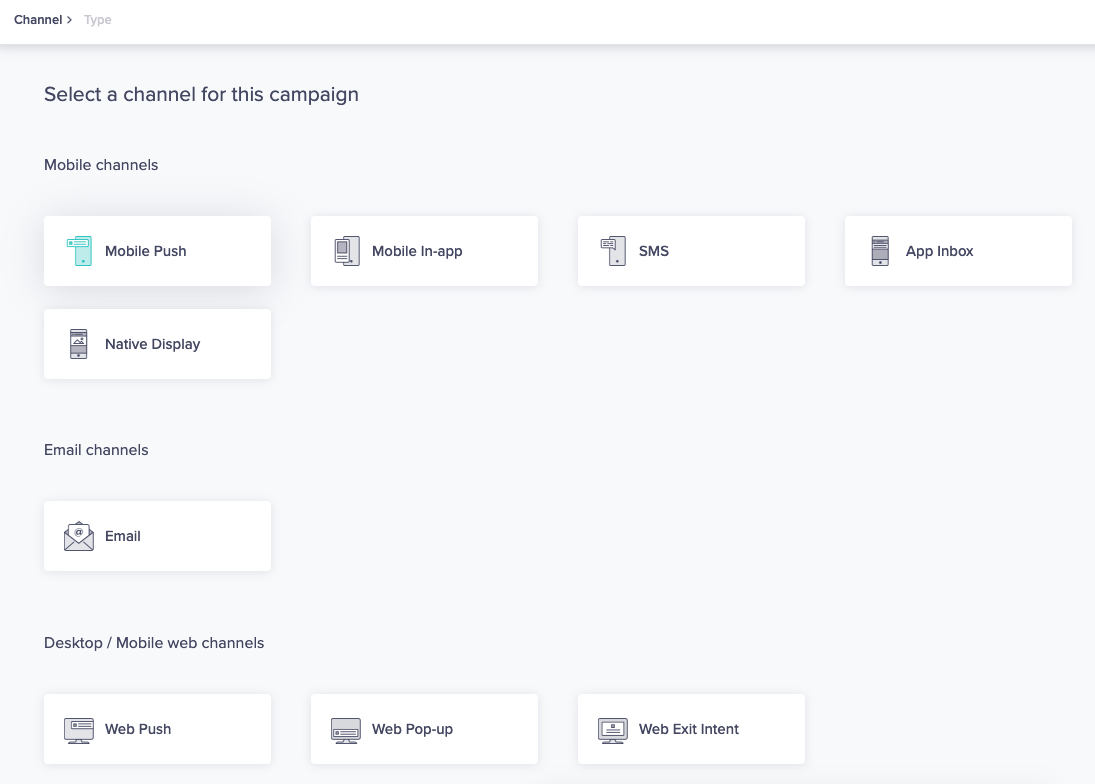Choose the Web Pop-up label

point(412,729)
